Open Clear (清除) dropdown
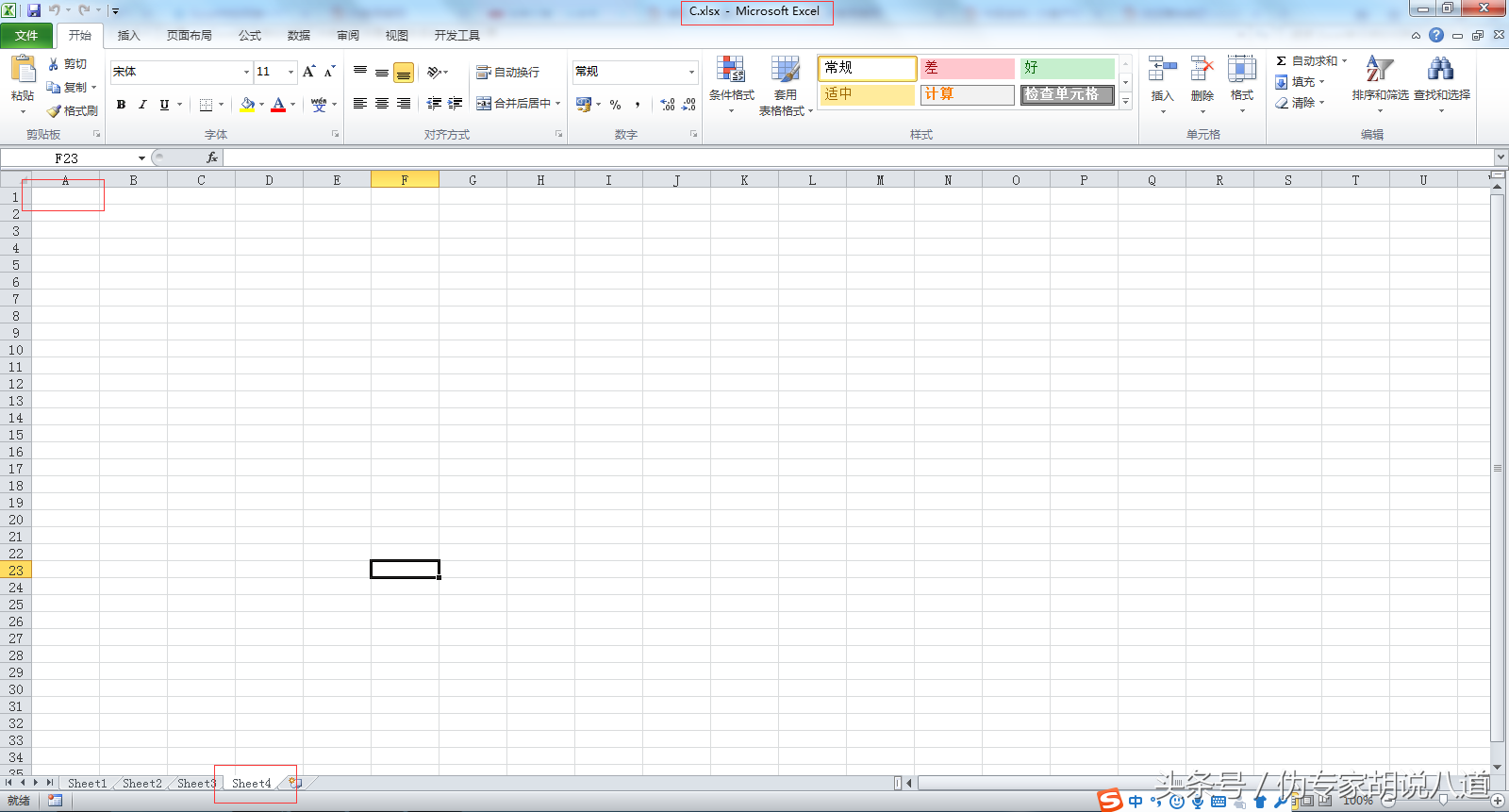This screenshot has height=812, width=1509. pos(1301,103)
